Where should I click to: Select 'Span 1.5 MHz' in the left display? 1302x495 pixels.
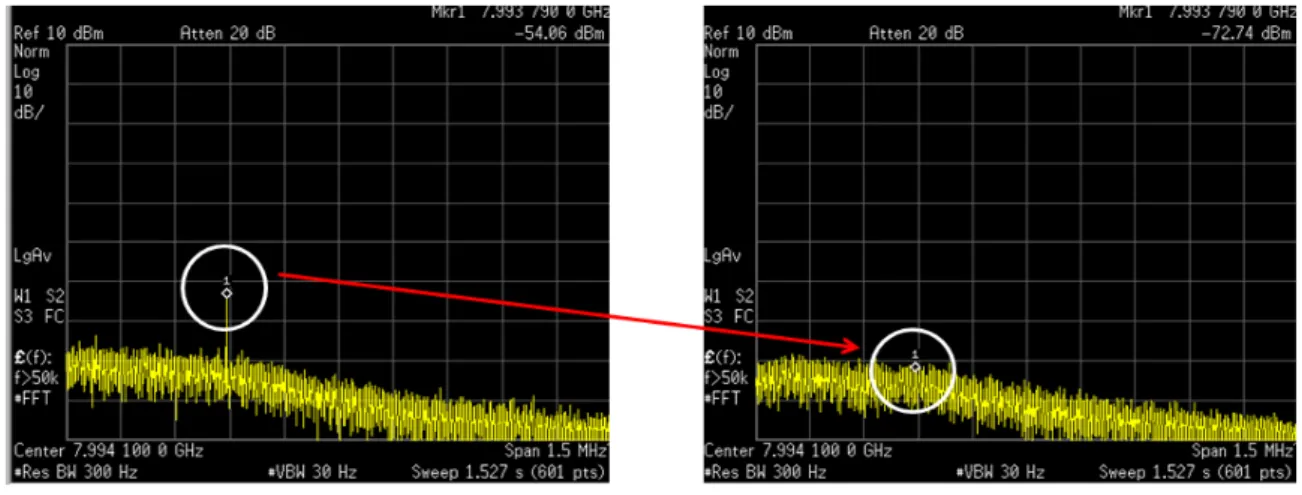coord(556,451)
